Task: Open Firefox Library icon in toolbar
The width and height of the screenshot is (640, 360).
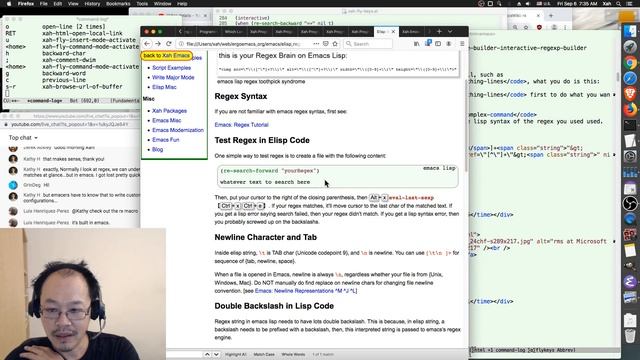Action: point(416,44)
